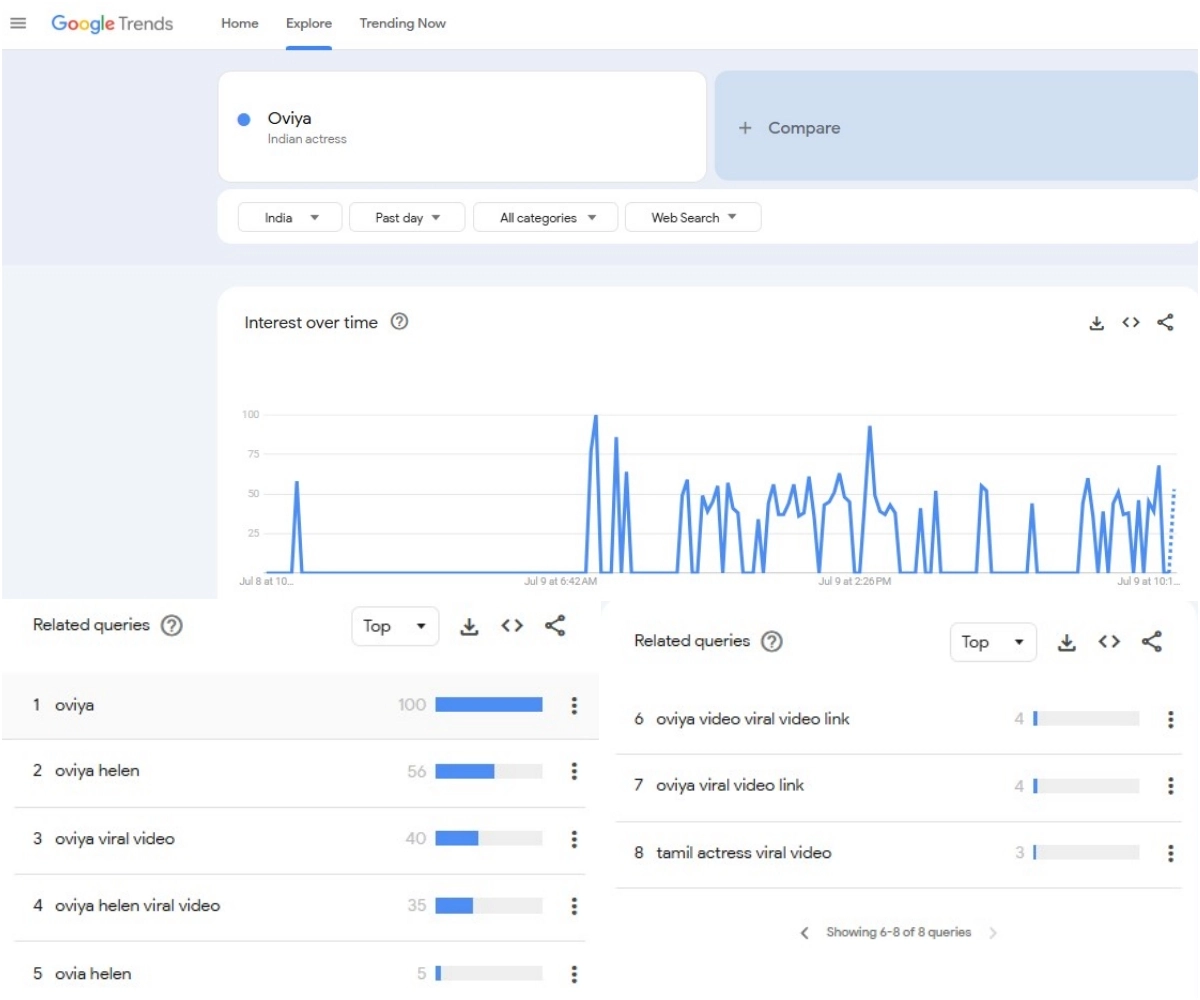The width and height of the screenshot is (1200, 1000).
Task: Open three-dot menu for oviya helen query
Action: click(574, 771)
